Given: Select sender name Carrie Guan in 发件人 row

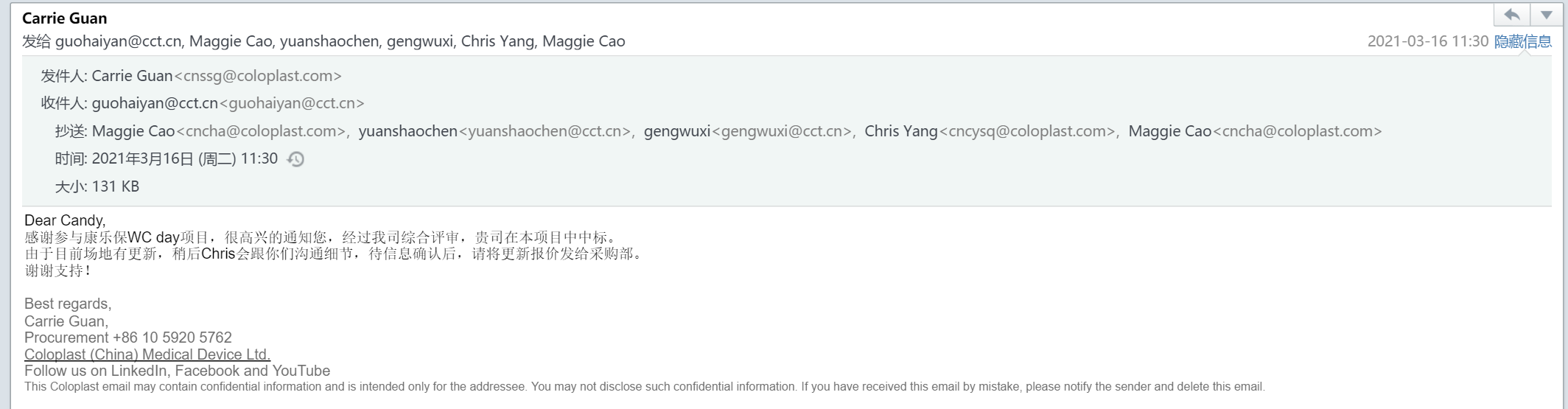Looking at the screenshot, I should pos(132,76).
